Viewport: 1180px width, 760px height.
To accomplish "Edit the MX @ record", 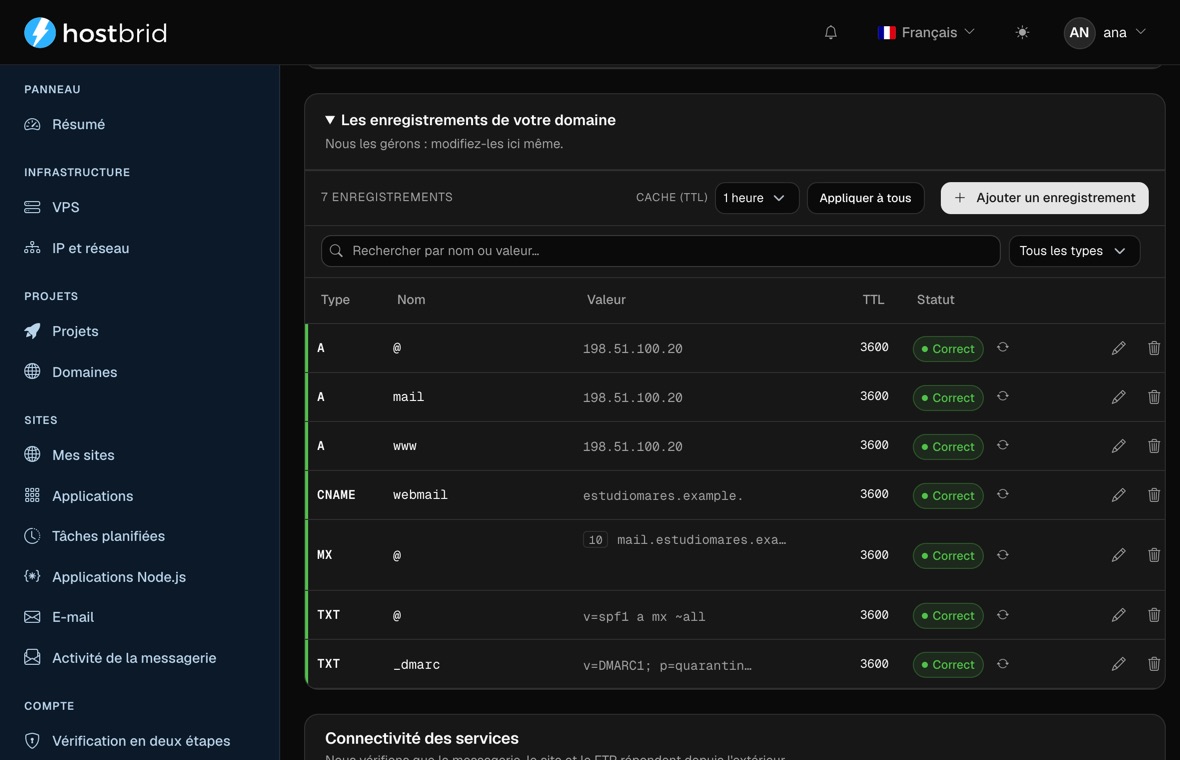I will click(x=1118, y=555).
